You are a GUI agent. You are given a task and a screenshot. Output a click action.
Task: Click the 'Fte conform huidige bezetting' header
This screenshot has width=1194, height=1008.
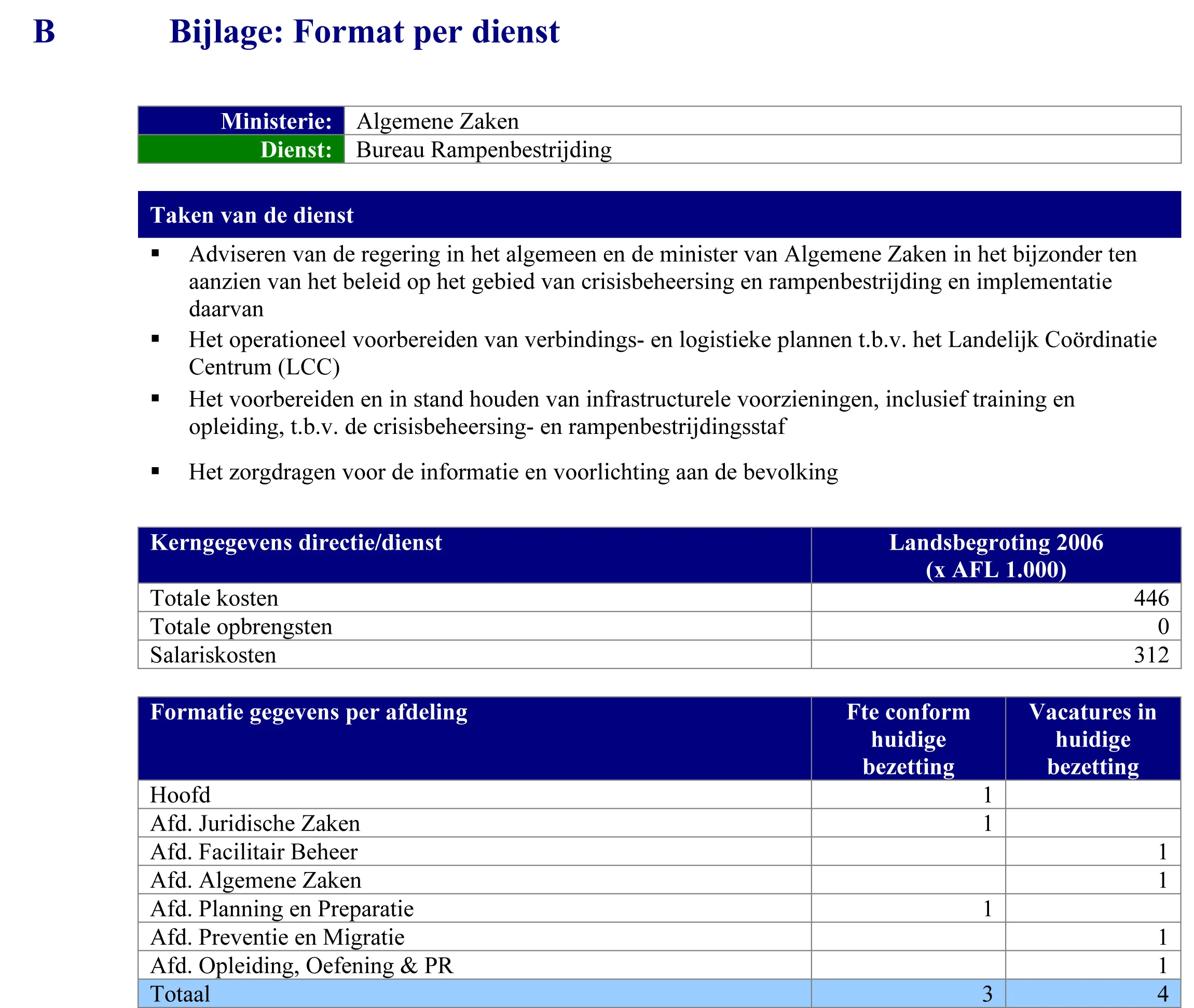[x=908, y=739]
